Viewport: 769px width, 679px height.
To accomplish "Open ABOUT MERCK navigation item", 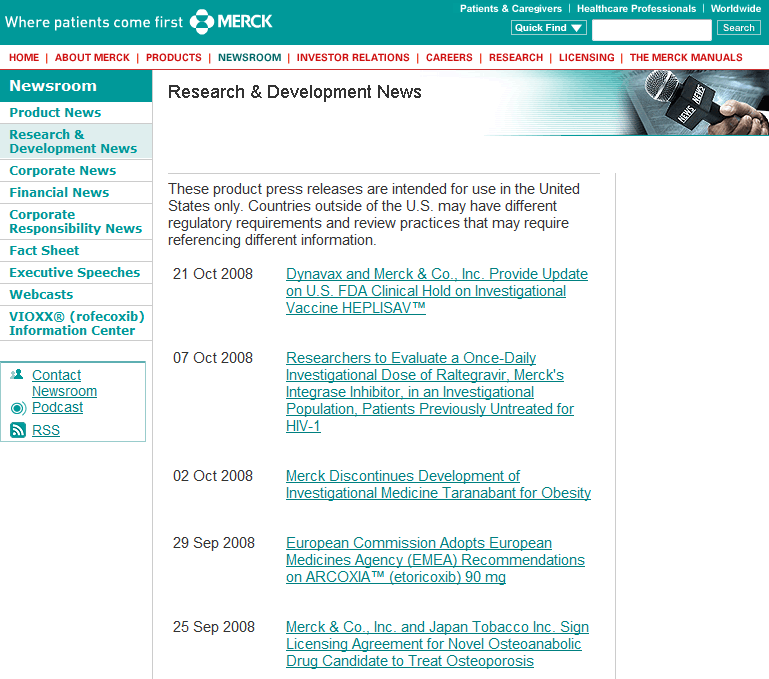I will 92,57.
